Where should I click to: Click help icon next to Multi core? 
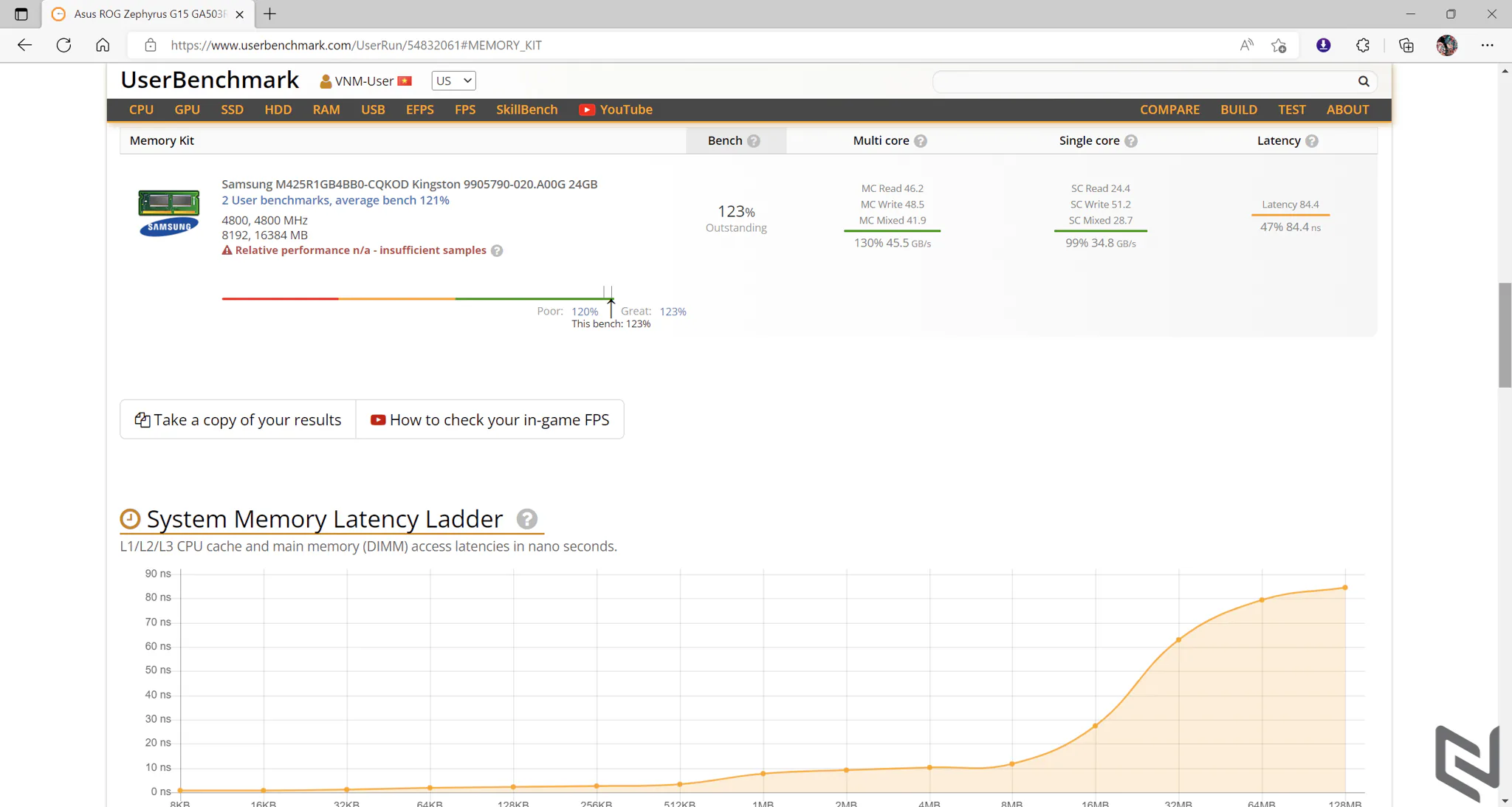click(921, 141)
